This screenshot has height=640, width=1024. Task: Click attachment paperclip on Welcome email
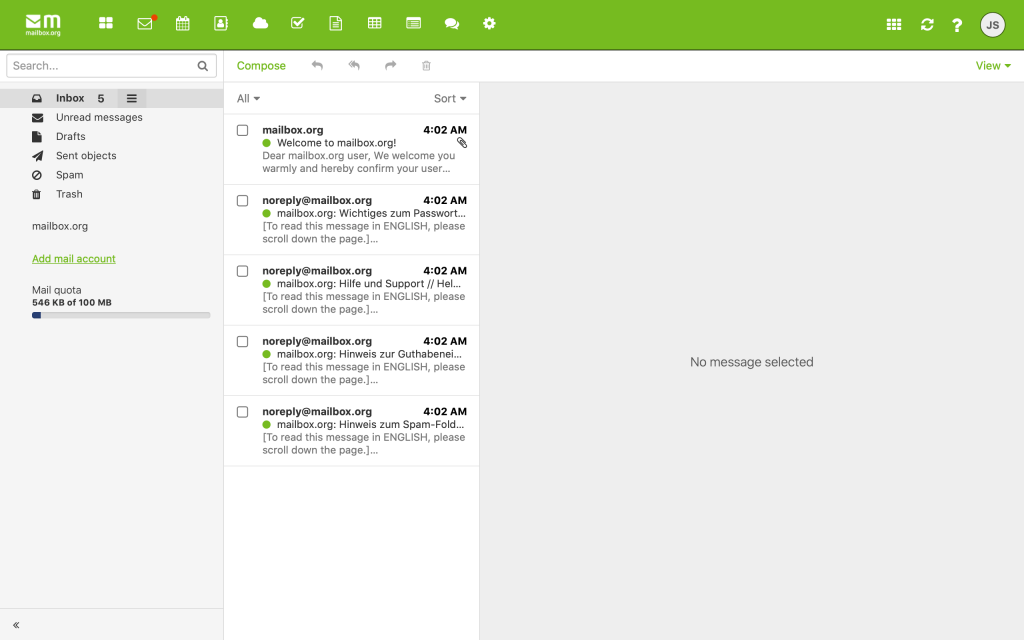pyautogui.click(x=462, y=143)
